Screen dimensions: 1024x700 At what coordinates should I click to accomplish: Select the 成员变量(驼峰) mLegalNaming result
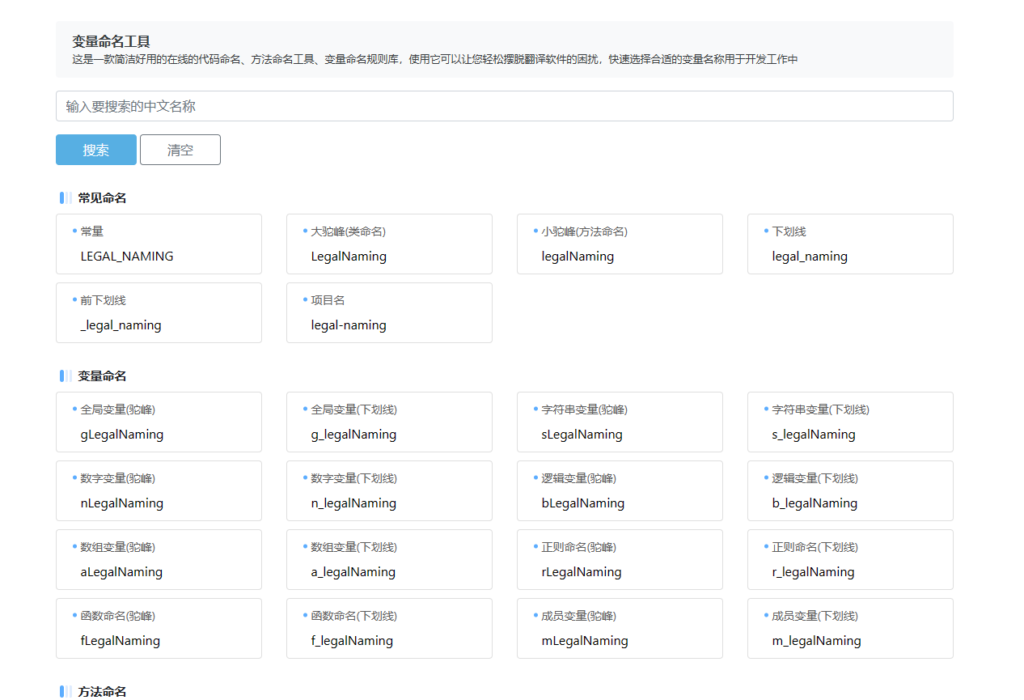[x=619, y=628]
